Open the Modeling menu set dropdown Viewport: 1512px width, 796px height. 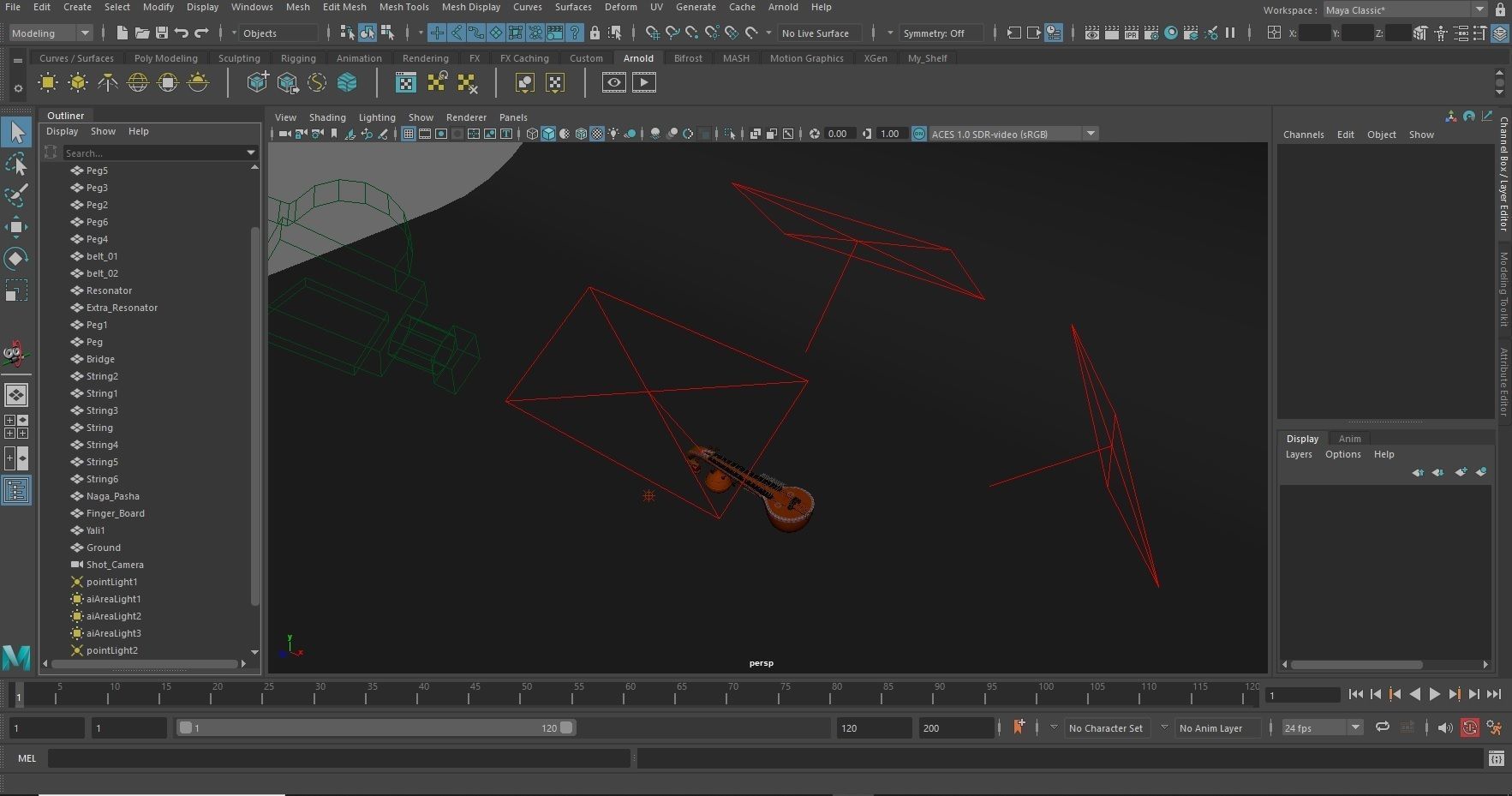click(x=51, y=33)
